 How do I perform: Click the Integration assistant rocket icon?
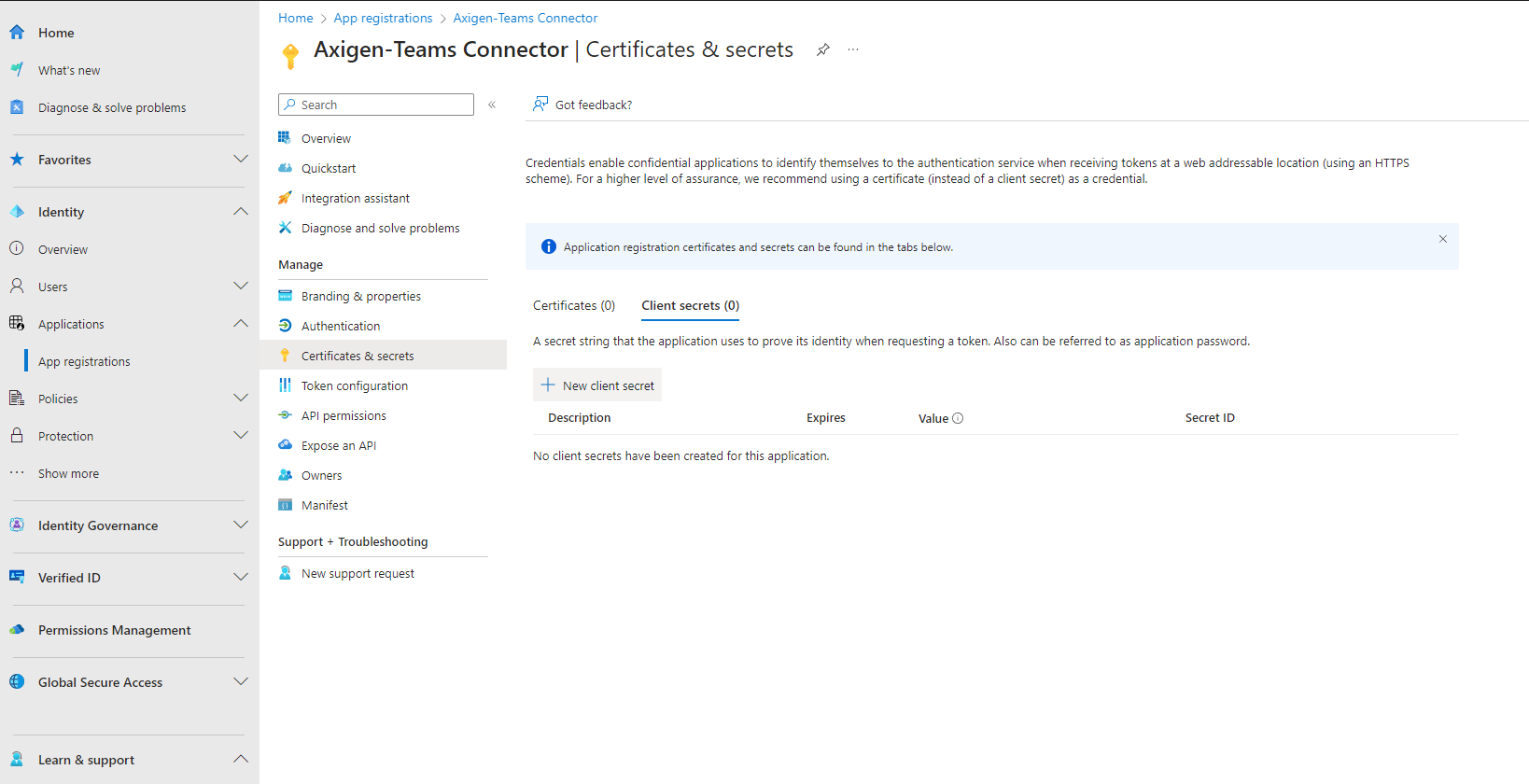click(x=286, y=198)
